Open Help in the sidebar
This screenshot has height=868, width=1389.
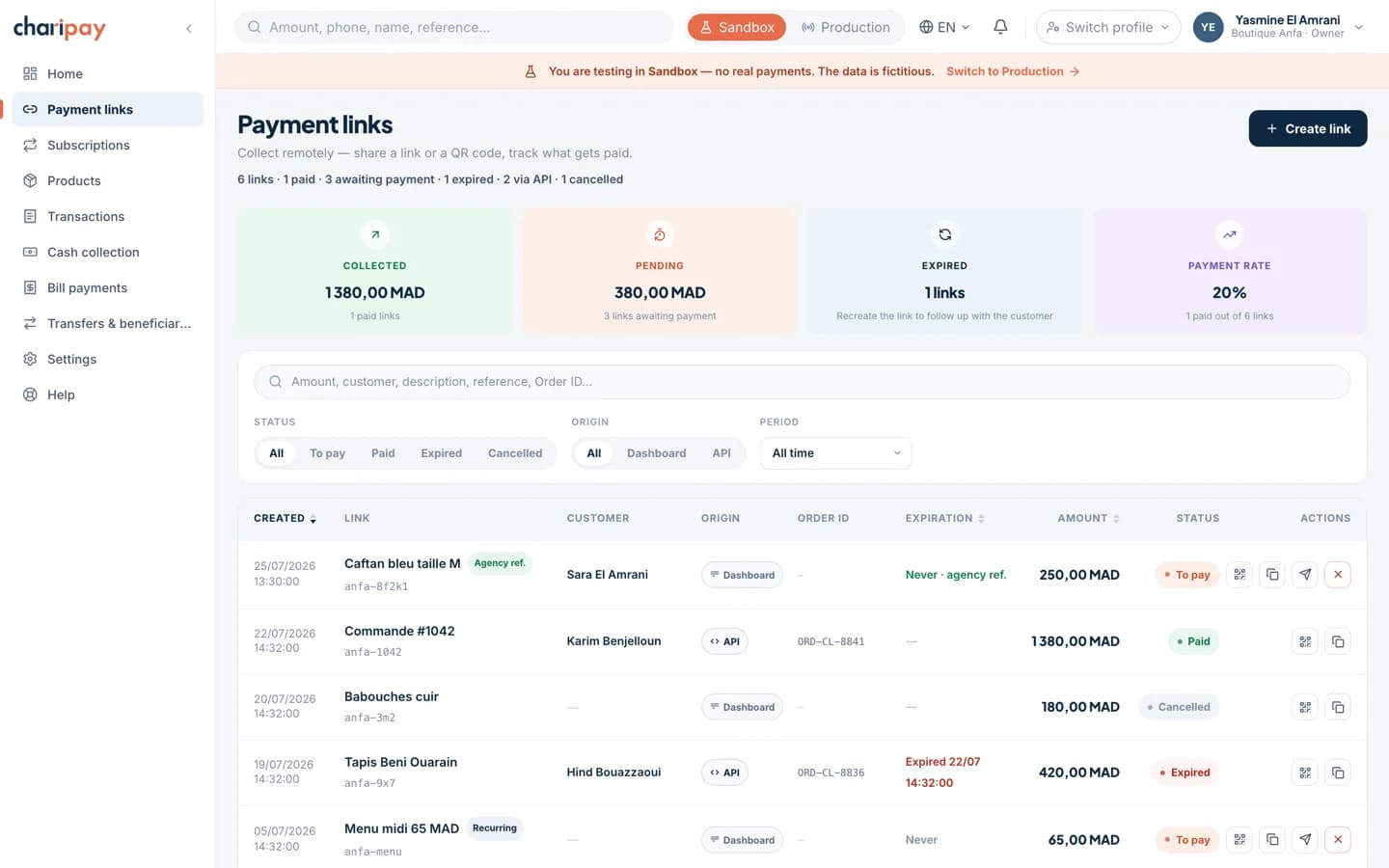click(107, 394)
